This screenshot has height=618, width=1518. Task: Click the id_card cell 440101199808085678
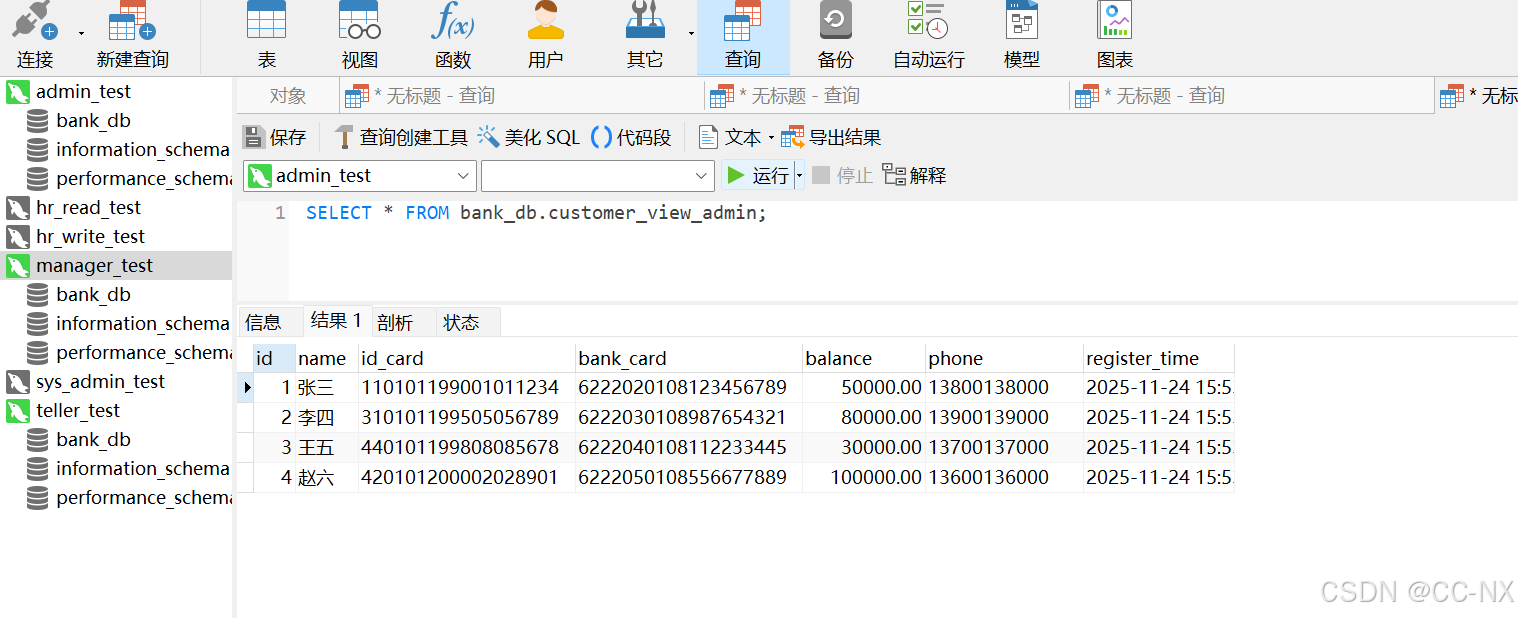click(x=467, y=447)
